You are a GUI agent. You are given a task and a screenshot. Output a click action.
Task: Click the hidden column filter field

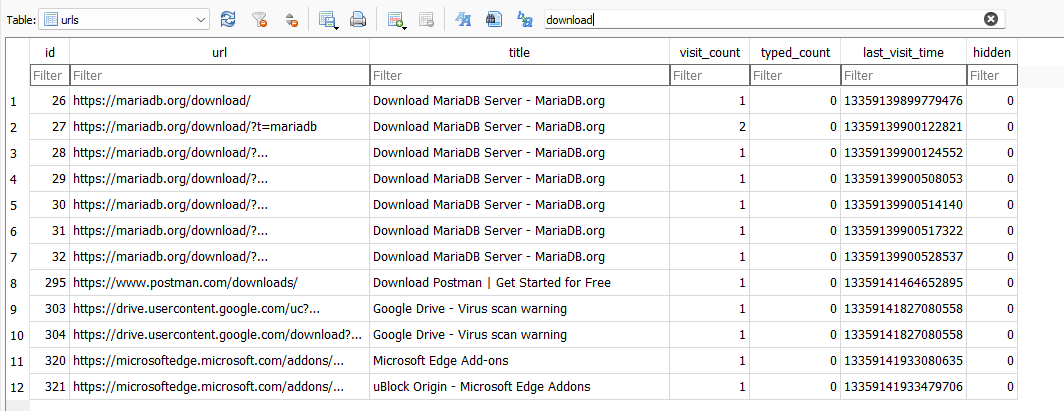pos(992,75)
